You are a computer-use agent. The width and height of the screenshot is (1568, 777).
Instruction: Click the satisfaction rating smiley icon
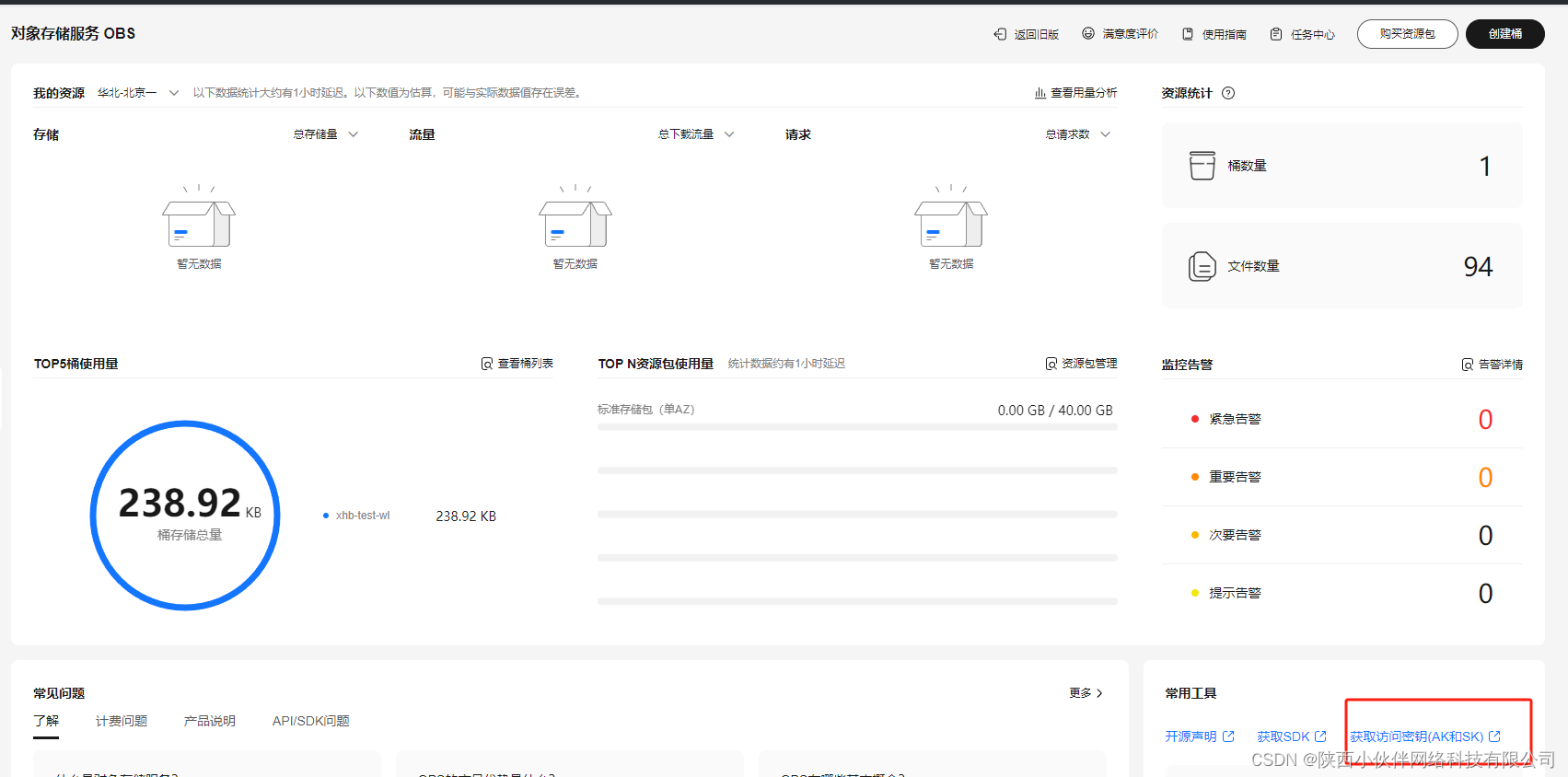click(1088, 33)
